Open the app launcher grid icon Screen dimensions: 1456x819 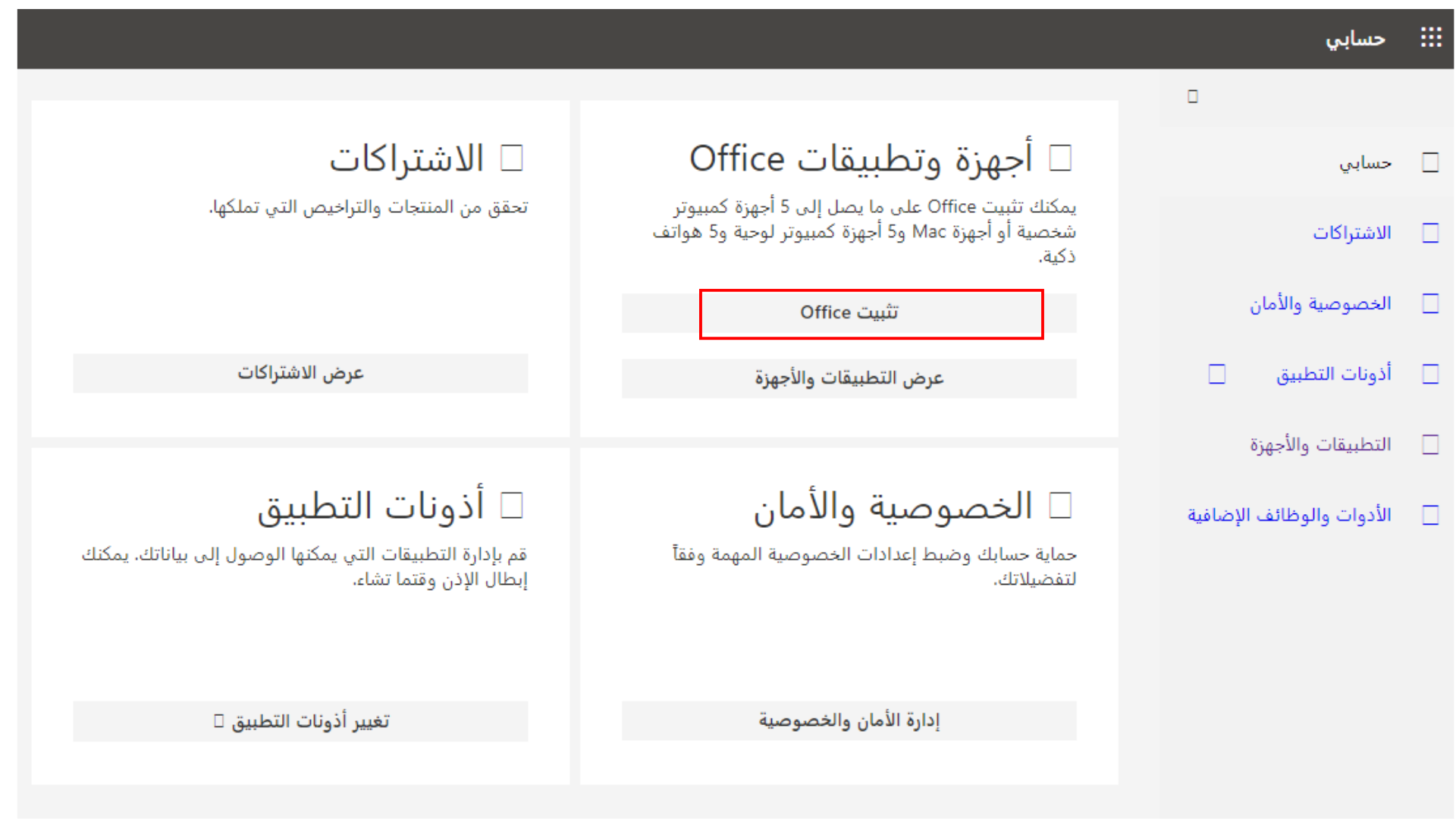[x=1430, y=37]
